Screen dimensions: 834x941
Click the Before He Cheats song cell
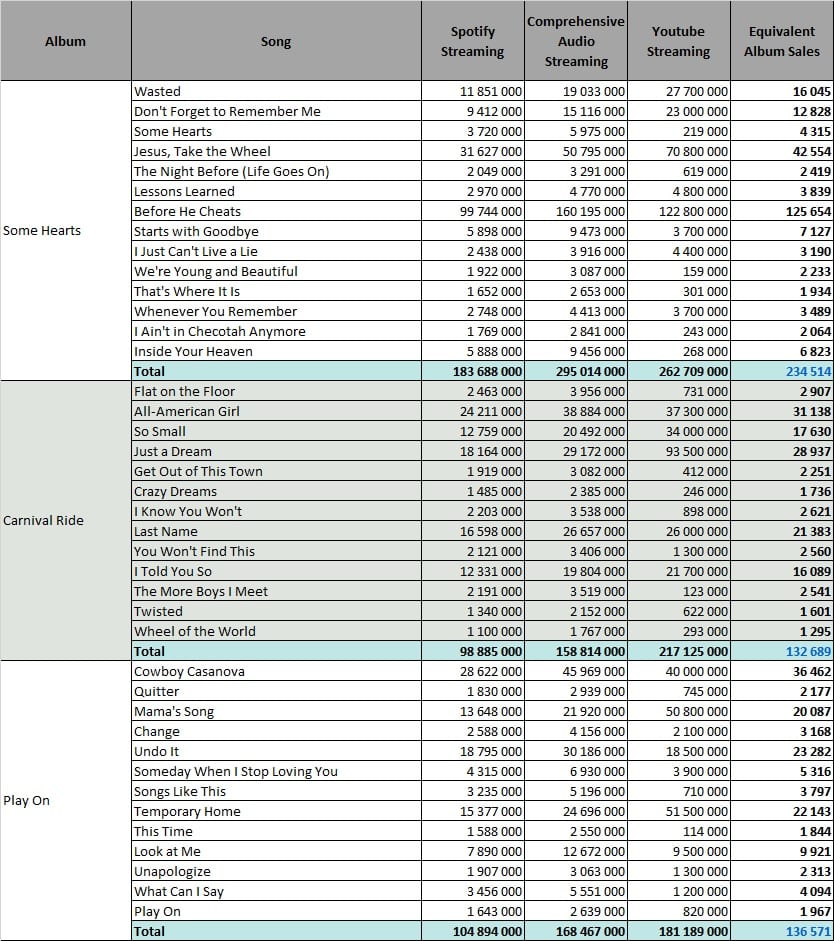(x=276, y=211)
